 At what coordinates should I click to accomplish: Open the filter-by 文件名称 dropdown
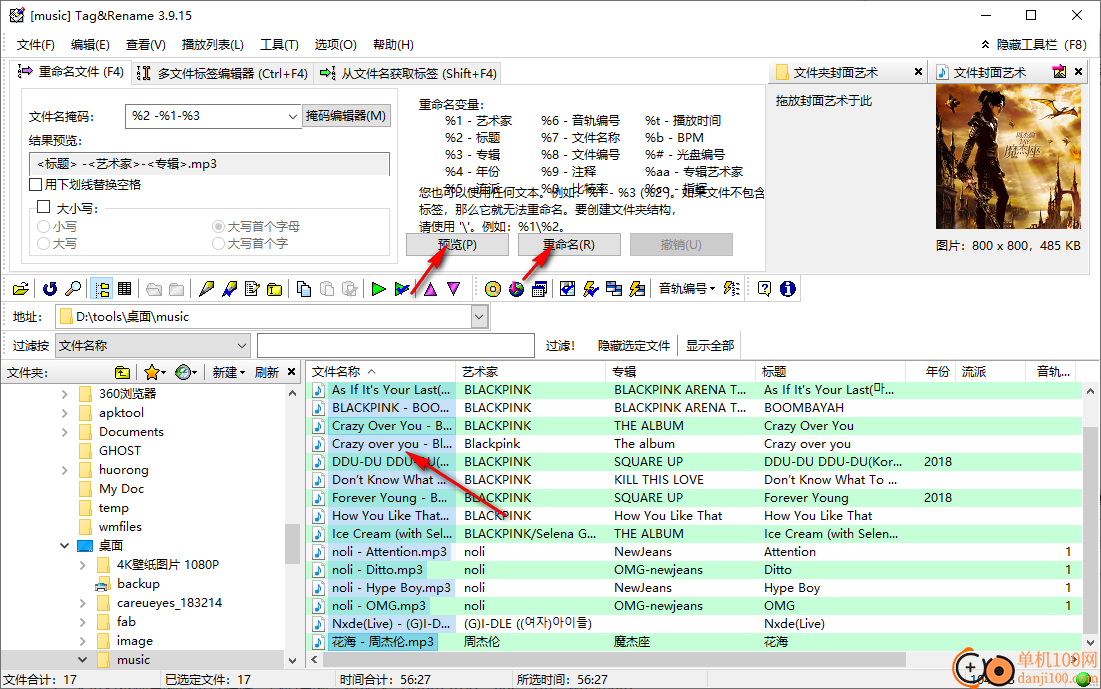click(152, 346)
